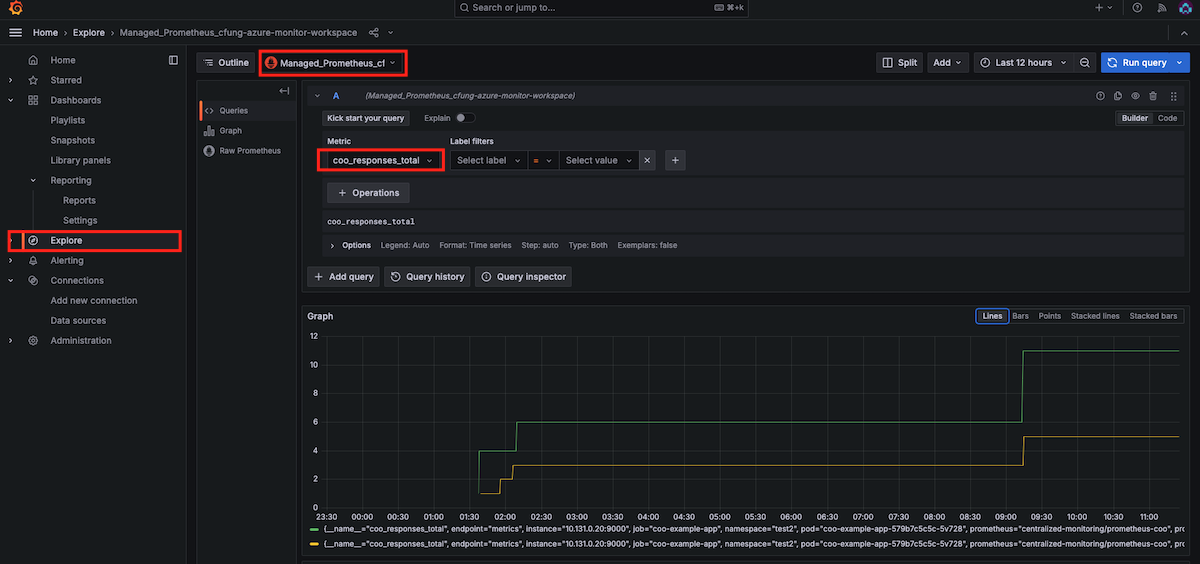The image size is (1200, 564).
Task: Duplicate query A with copy icon
Action: 1118,96
